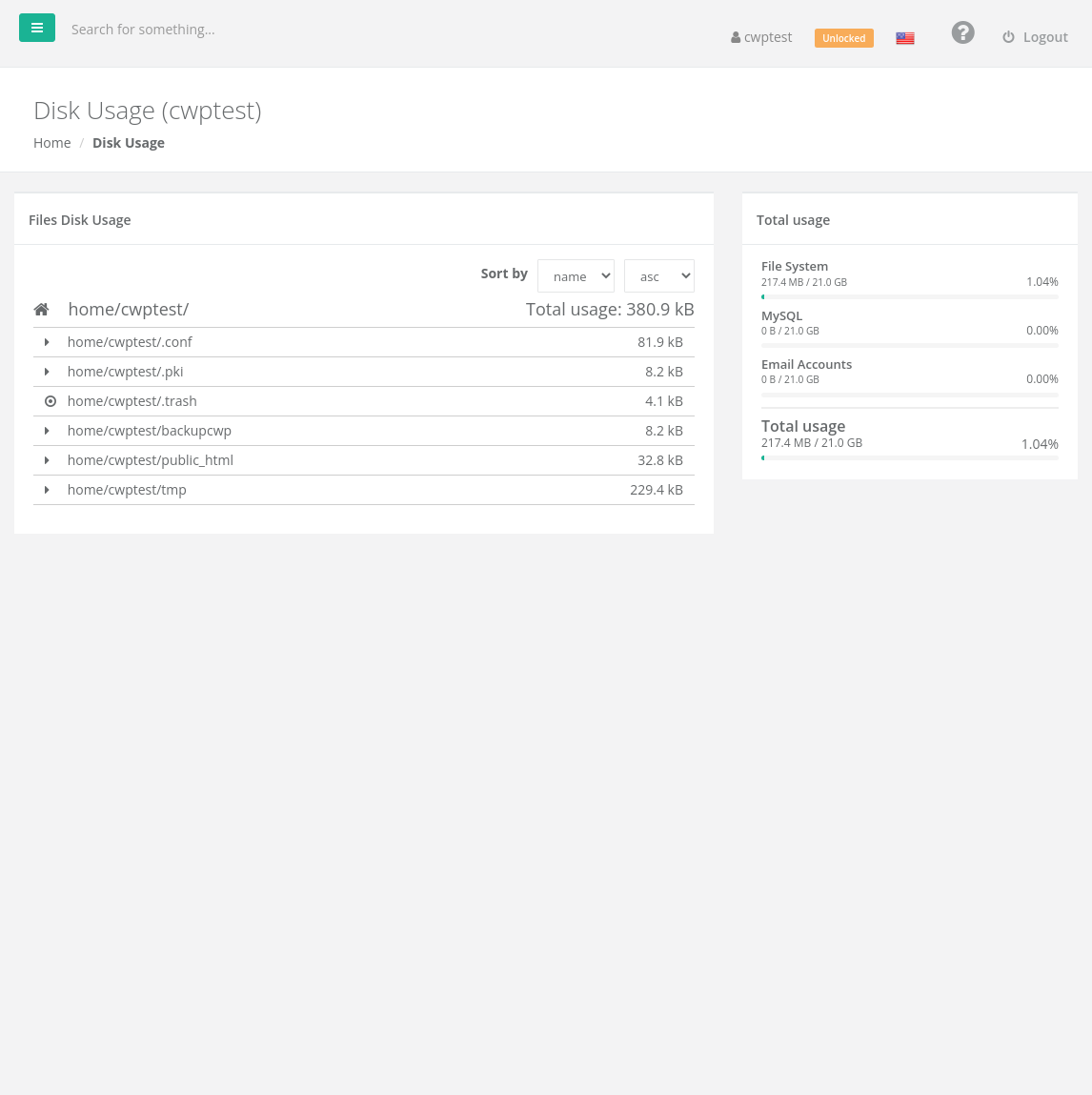
Task: Select the home/cwptest/backupcwp row text
Action: click(x=150, y=431)
